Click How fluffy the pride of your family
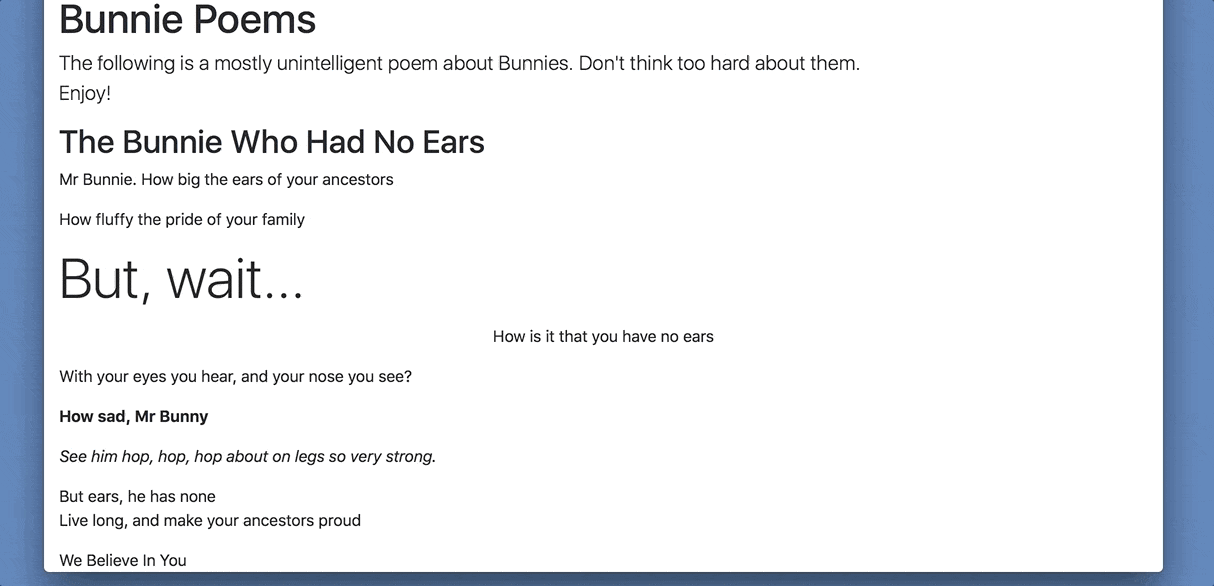Image resolution: width=1214 pixels, height=586 pixels. tap(182, 220)
